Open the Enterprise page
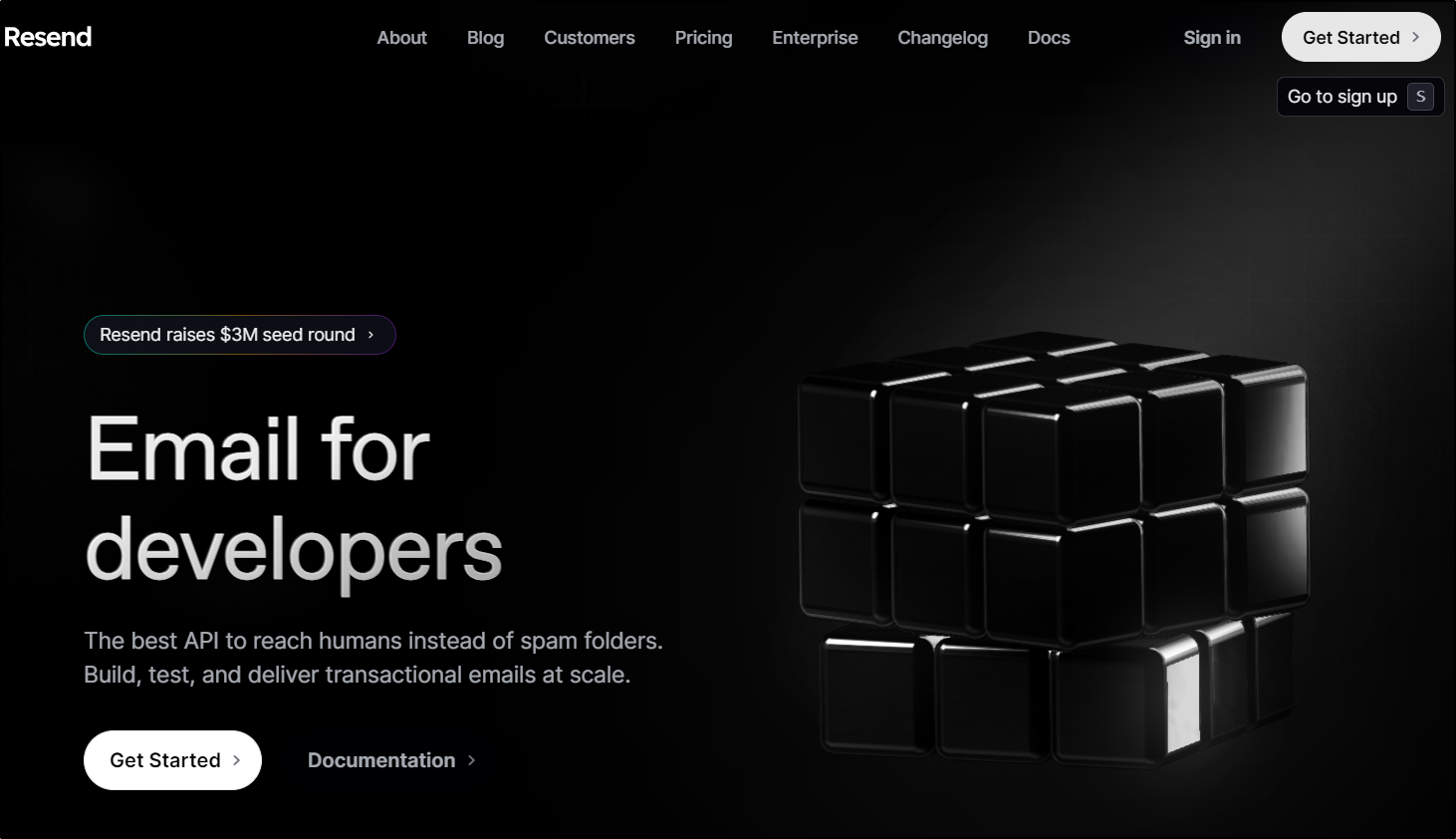Viewport: 1456px width, 839px height. (x=815, y=38)
